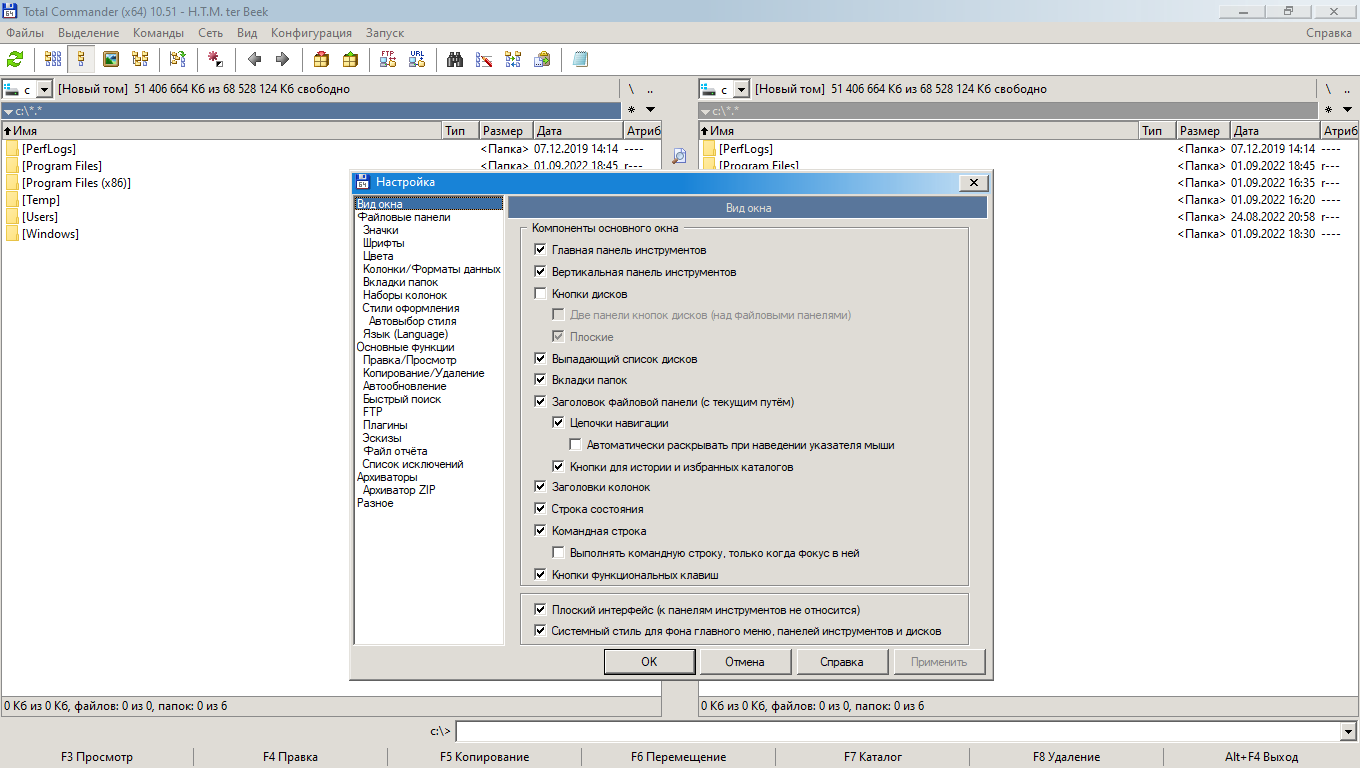Open the FTP connect toolbar icon
Image resolution: width=1360 pixels, height=768 pixels.
(388, 59)
